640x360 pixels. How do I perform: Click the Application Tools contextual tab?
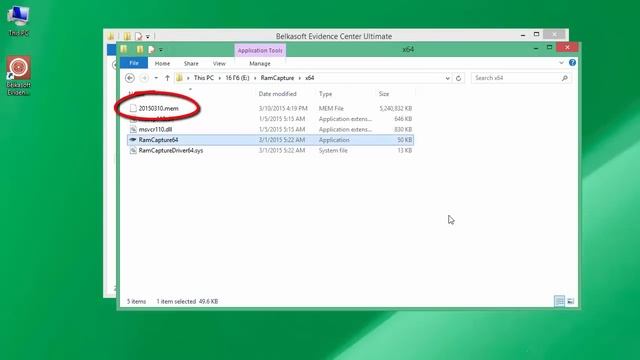point(260,51)
